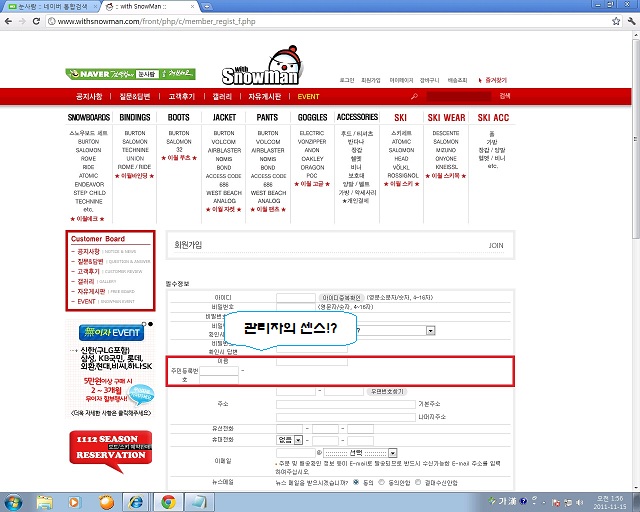Click the postal code search button
This screenshot has width=640, height=512.
(x=387, y=392)
